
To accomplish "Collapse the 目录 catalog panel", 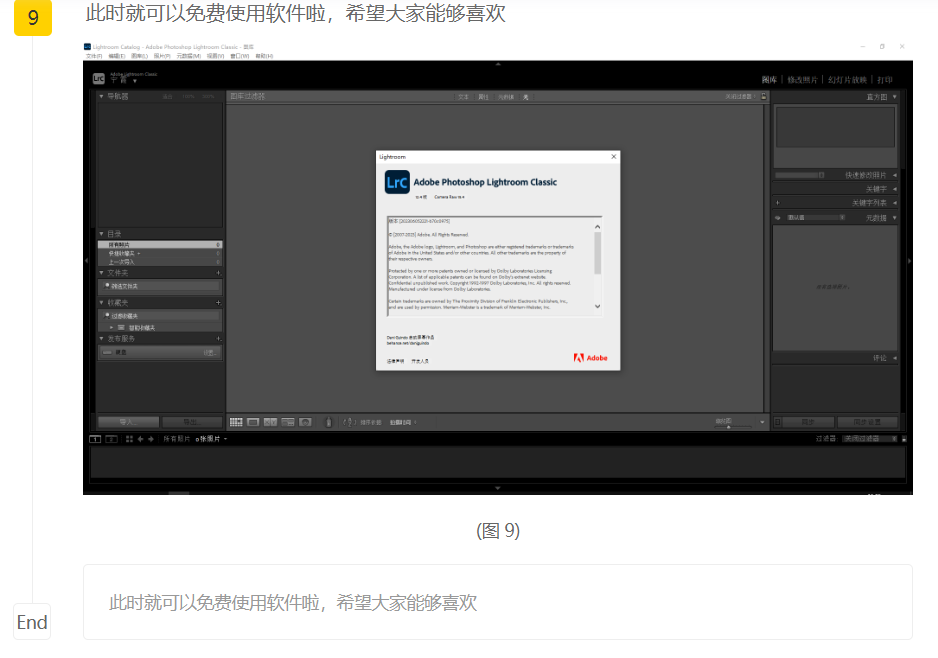I will point(101,234).
